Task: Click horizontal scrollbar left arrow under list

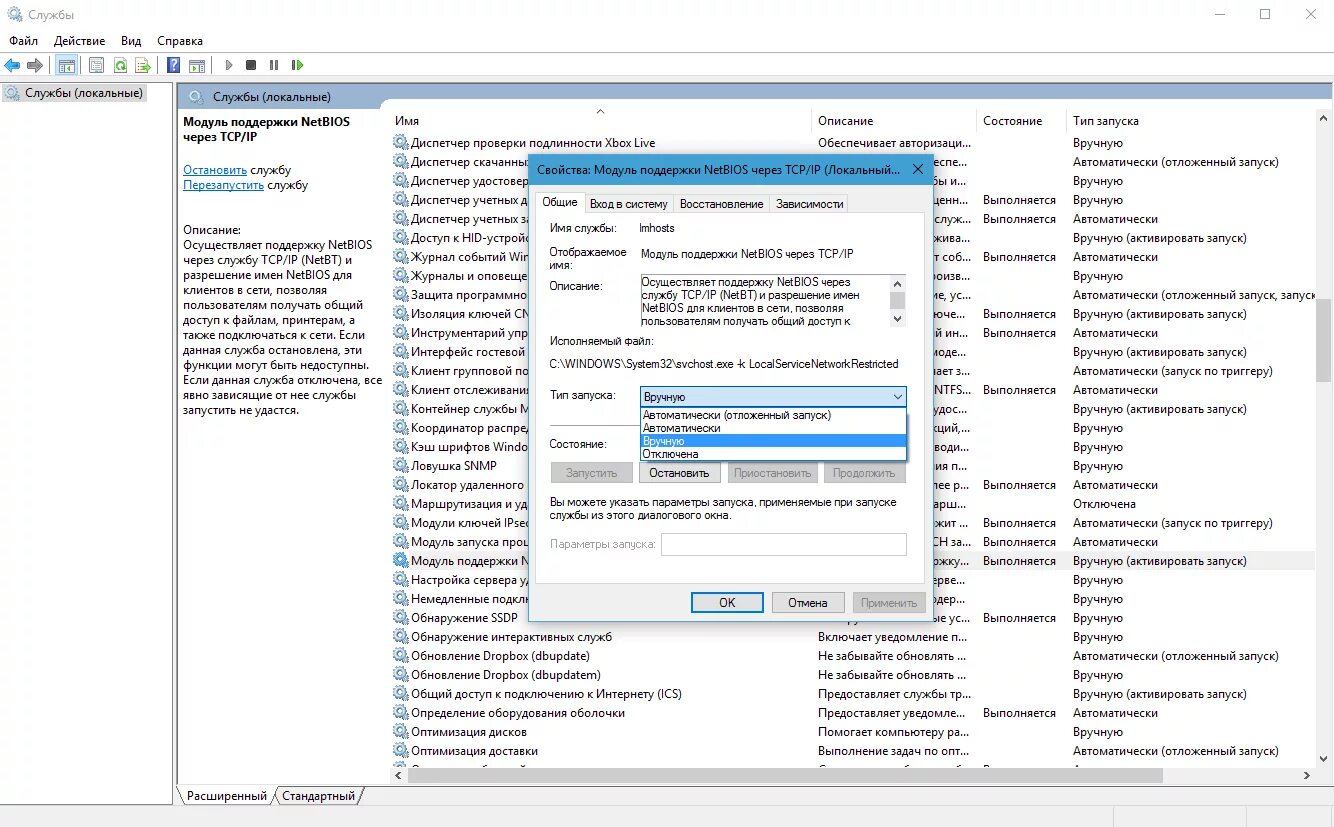Action: [398, 775]
